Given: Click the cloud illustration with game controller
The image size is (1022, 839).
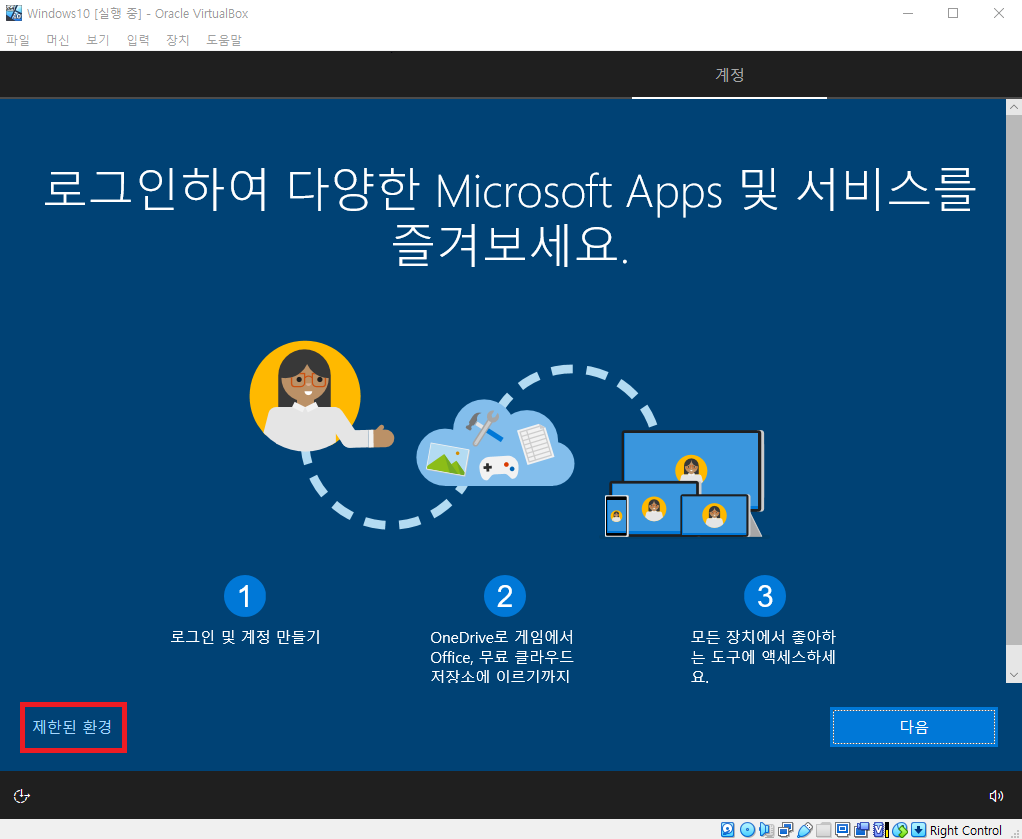Looking at the screenshot, I should 495,443.
